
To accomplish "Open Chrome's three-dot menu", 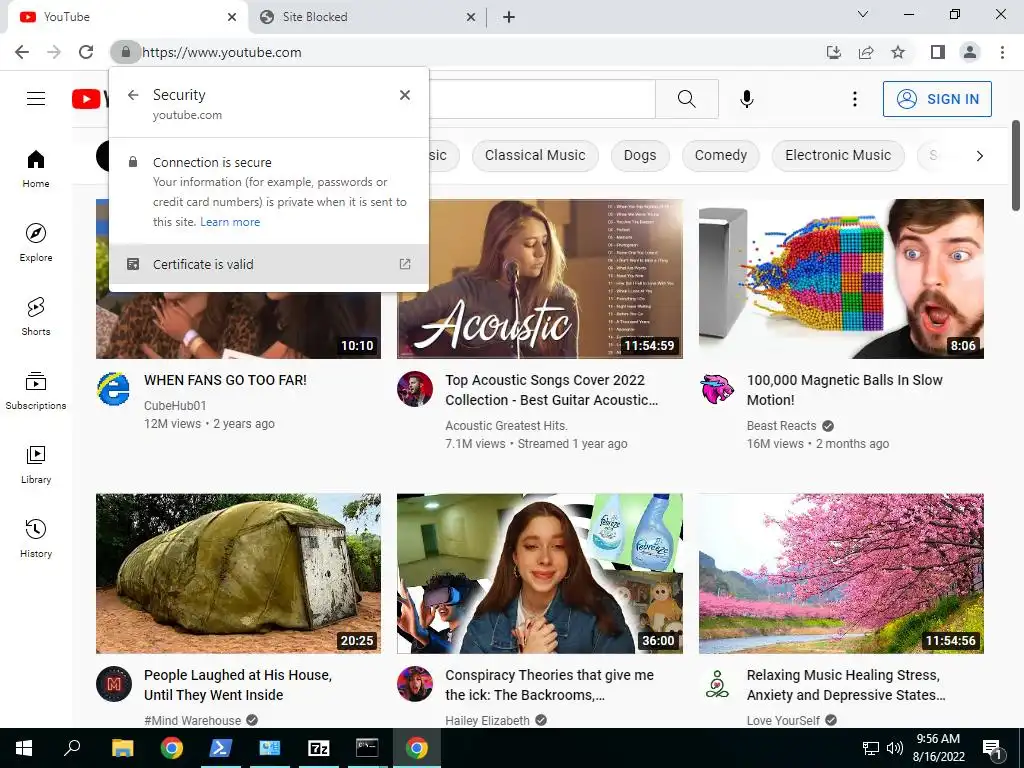I will coord(1002,52).
